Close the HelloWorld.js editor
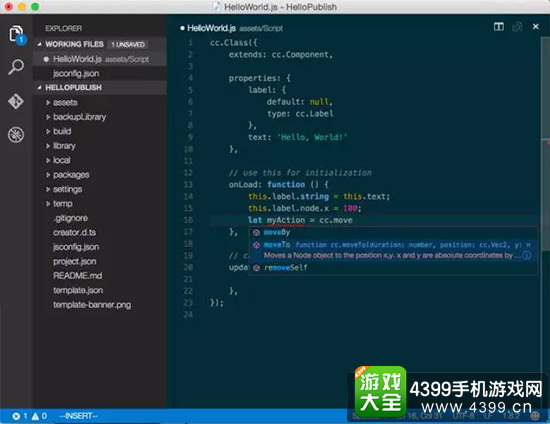 click(x=536, y=26)
